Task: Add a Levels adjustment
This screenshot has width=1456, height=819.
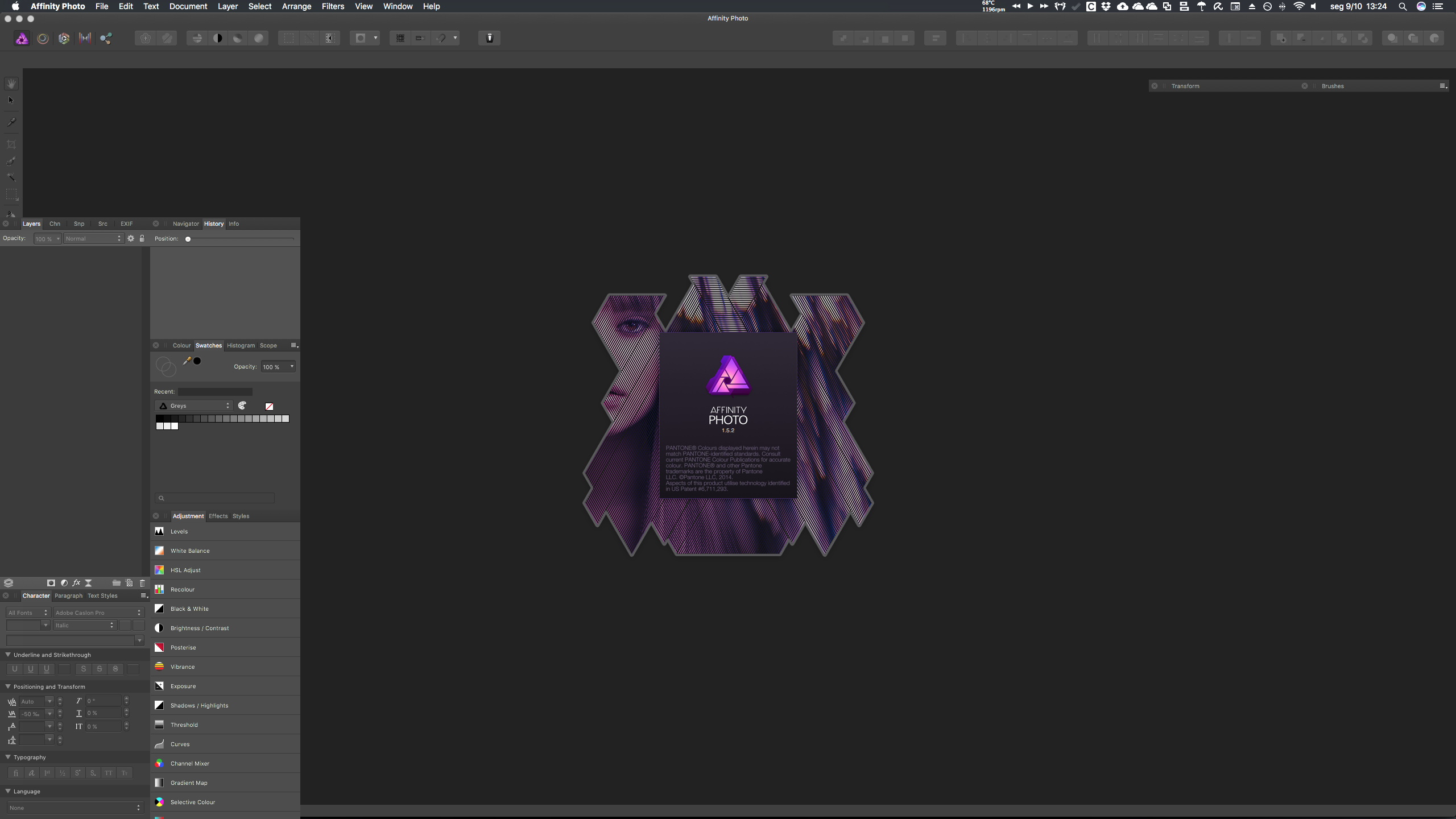Action: point(225,531)
